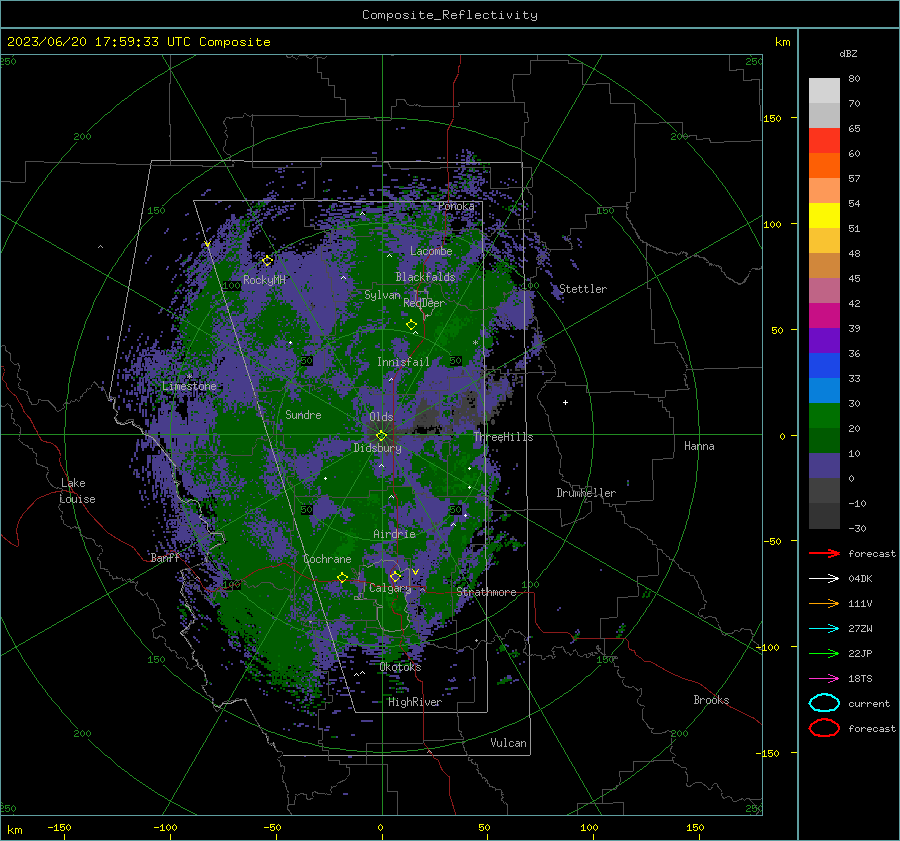Click the Strathmore city label
This screenshot has width=900, height=841.
click(x=486, y=592)
